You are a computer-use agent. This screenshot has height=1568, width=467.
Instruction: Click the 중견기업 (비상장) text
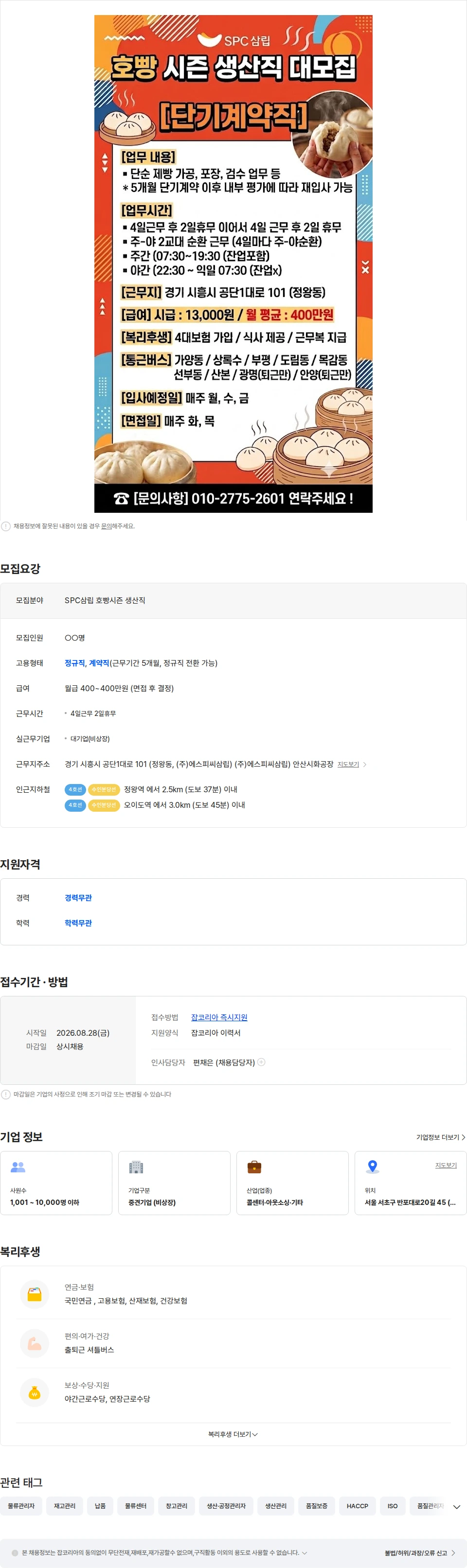click(x=152, y=1202)
